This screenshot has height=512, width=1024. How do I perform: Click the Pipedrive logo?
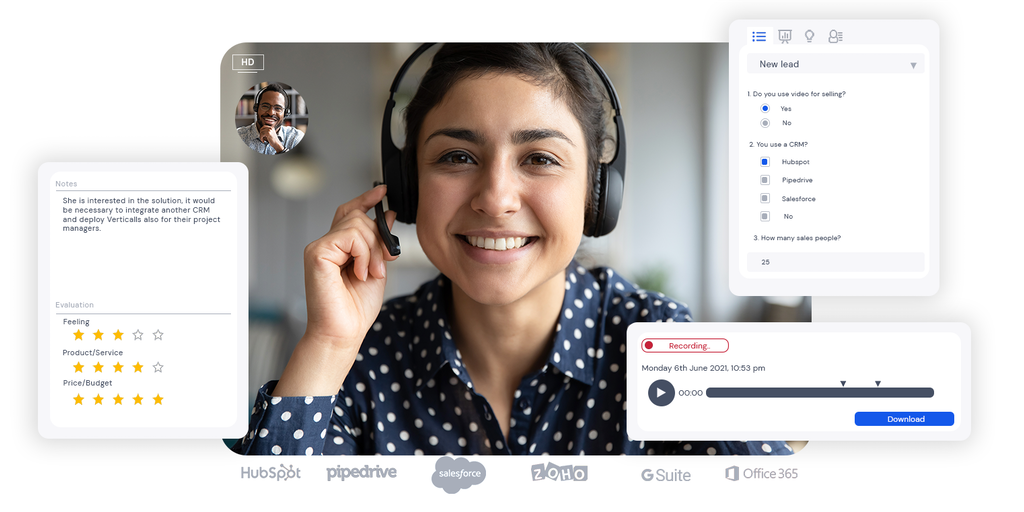coord(361,472)
